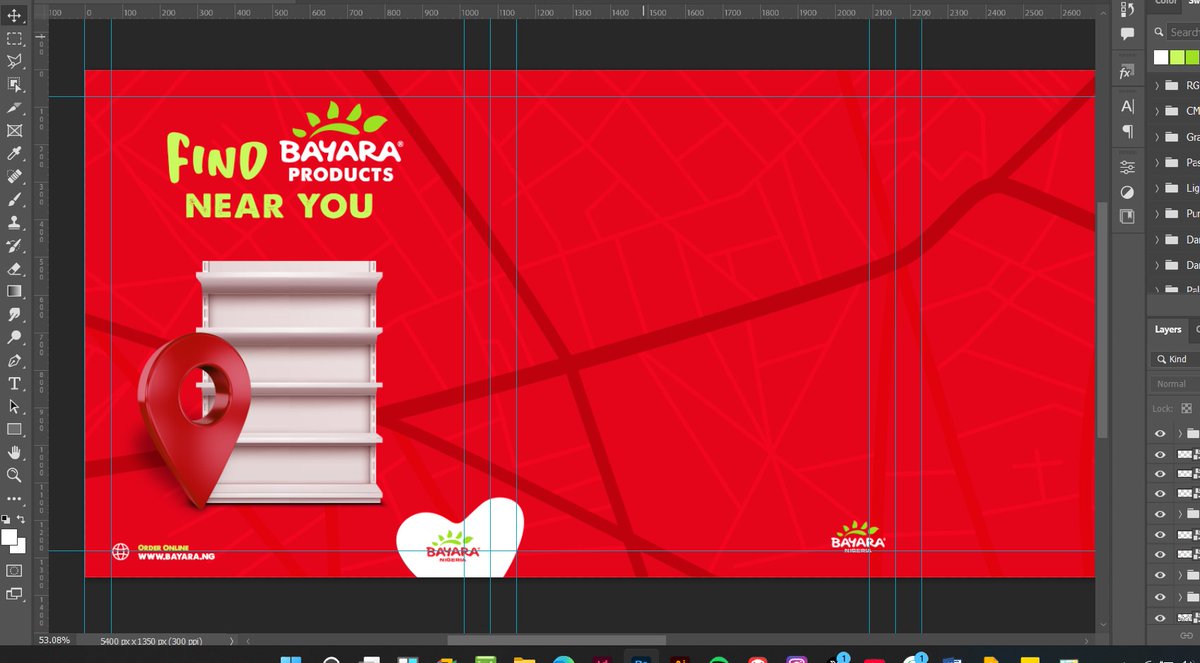Select the Object Selection tool
1200x663 pixels.
tap(14, 84)
